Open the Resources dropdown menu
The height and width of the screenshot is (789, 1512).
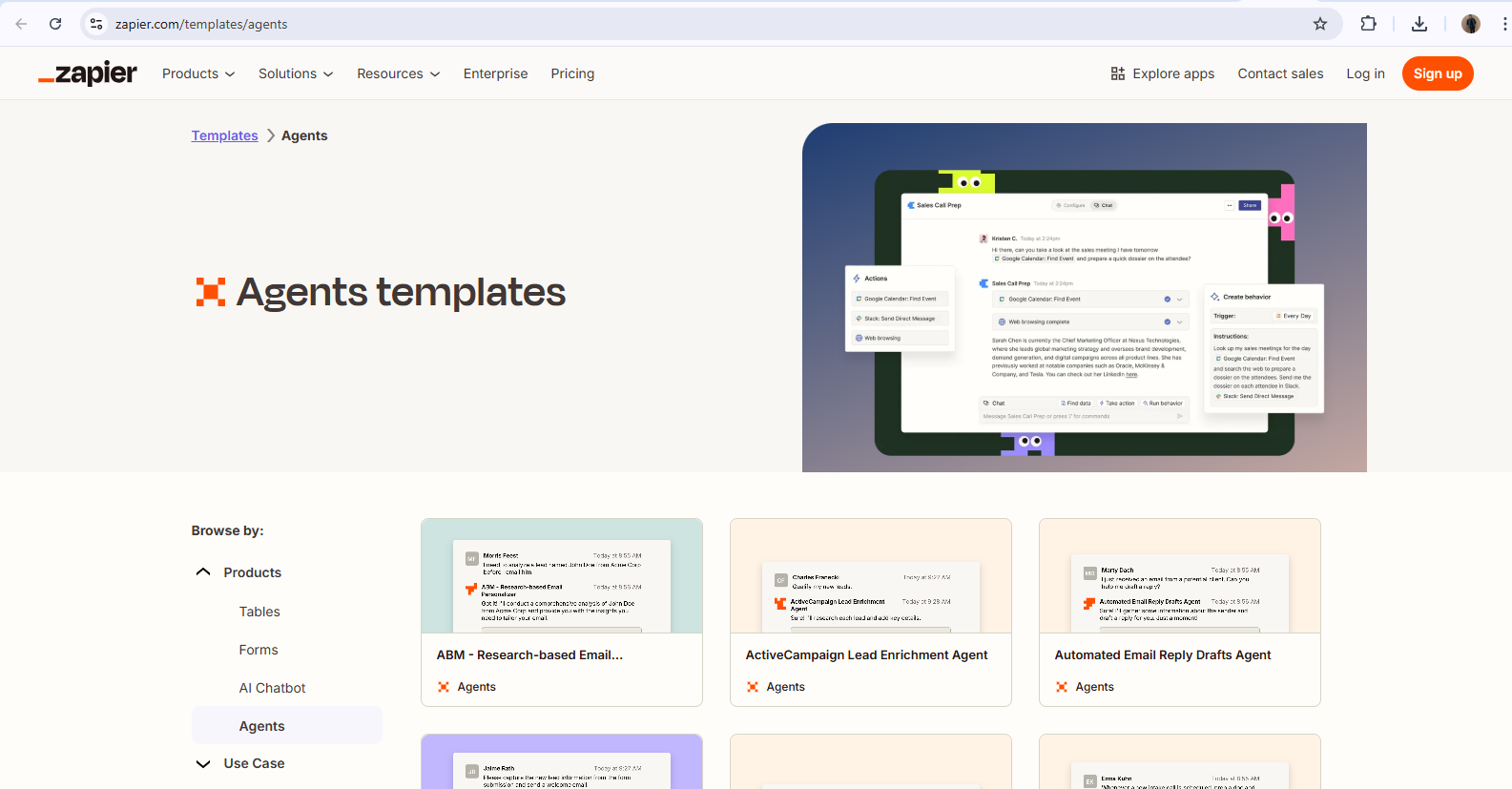point(398,73)
